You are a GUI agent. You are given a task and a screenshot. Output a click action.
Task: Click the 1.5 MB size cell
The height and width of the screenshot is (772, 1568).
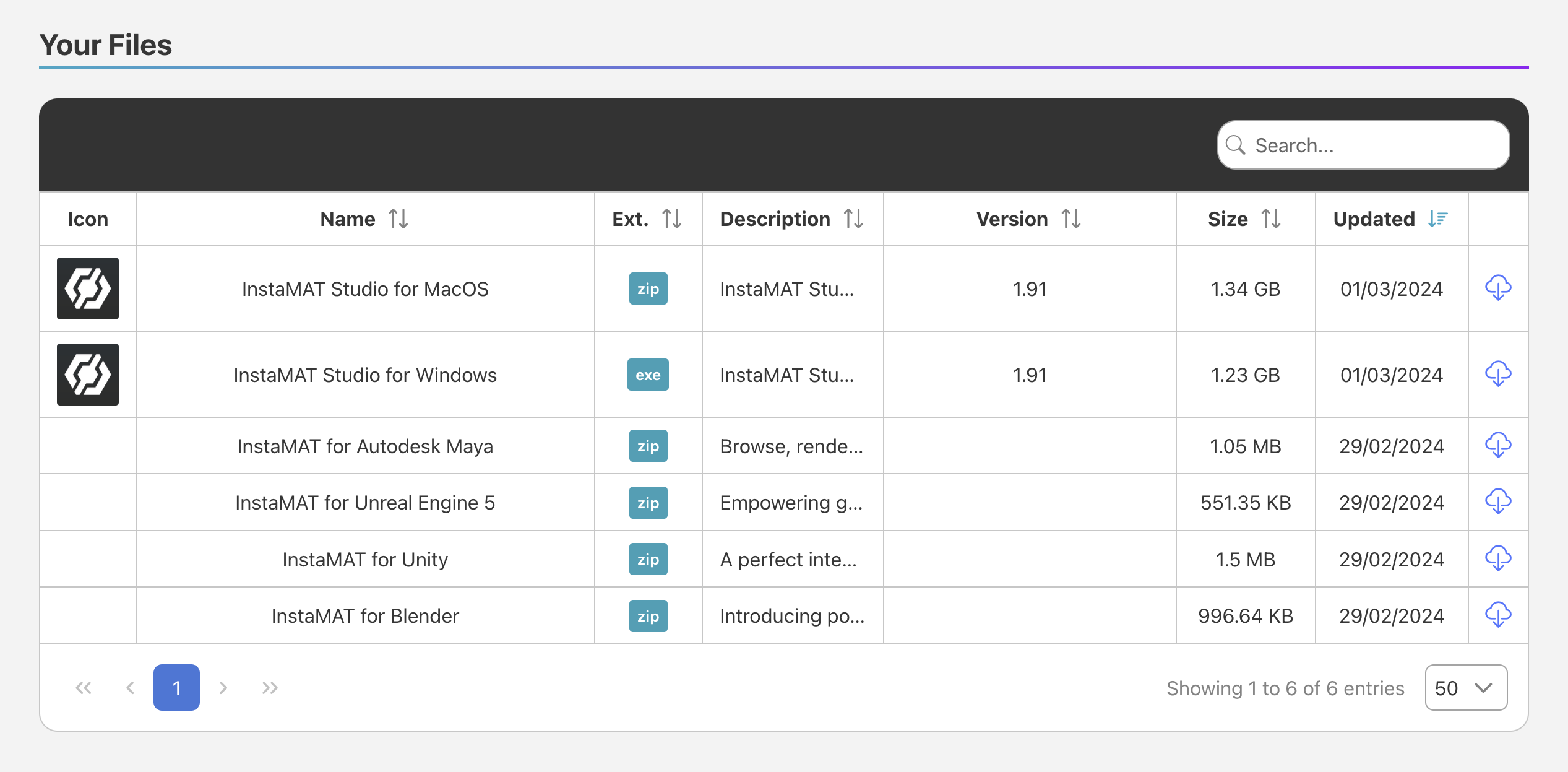(1245, 560)
